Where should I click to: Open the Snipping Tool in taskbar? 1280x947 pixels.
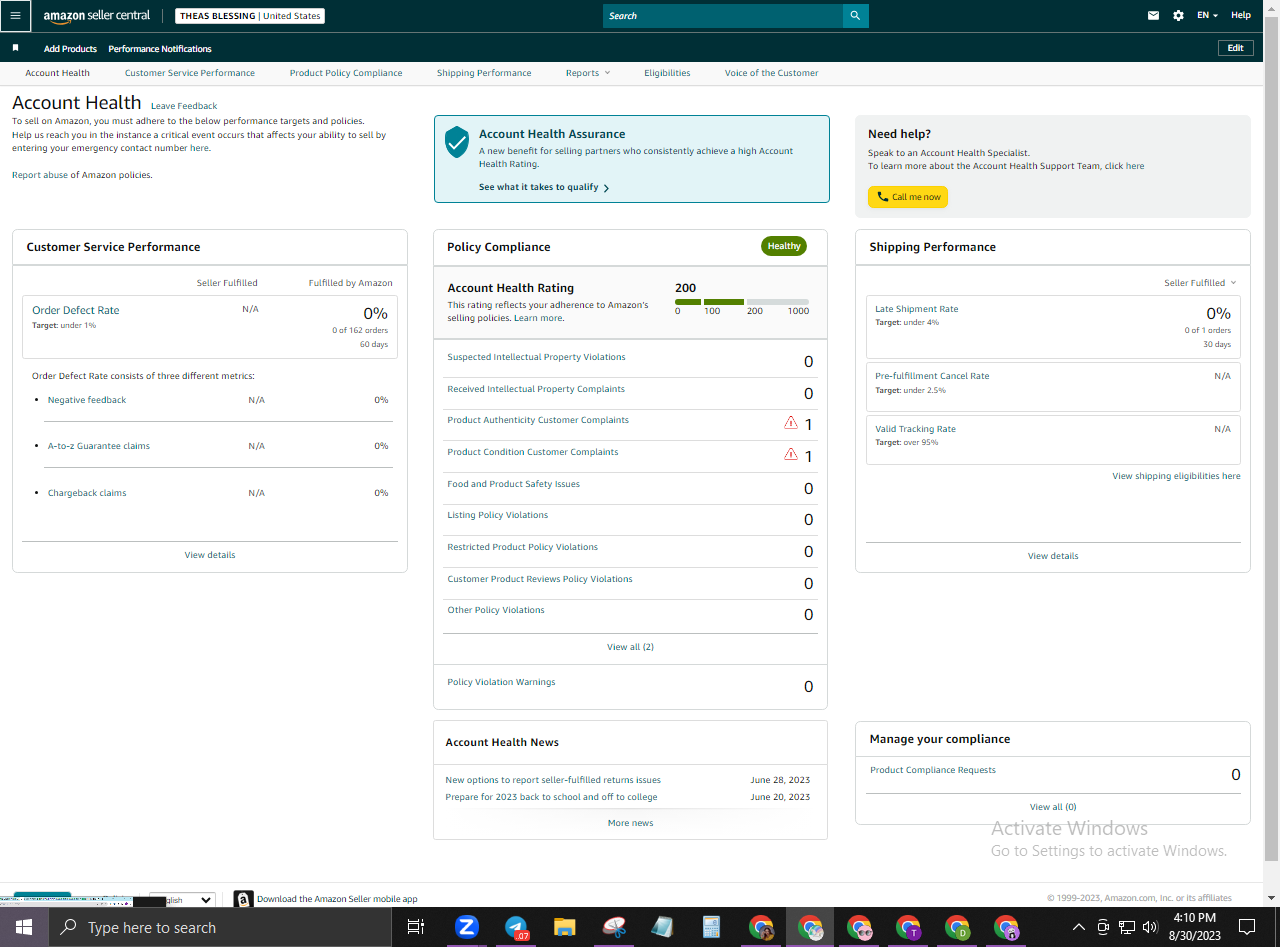[x=614, y=927]
